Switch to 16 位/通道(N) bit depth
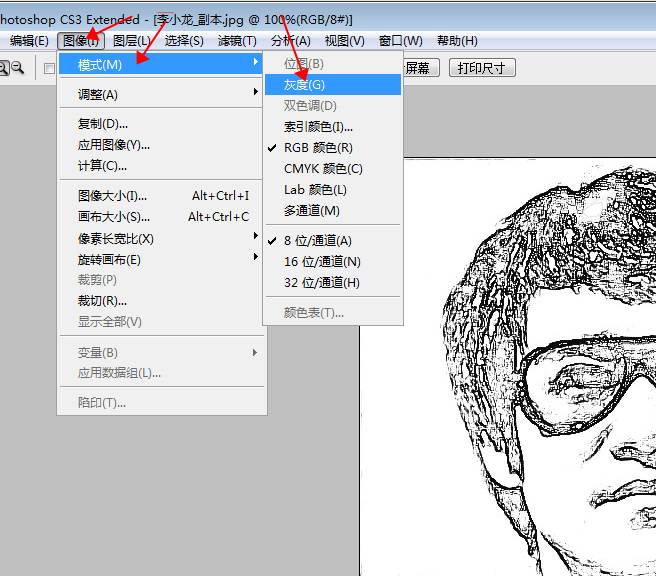 (322, 262)
